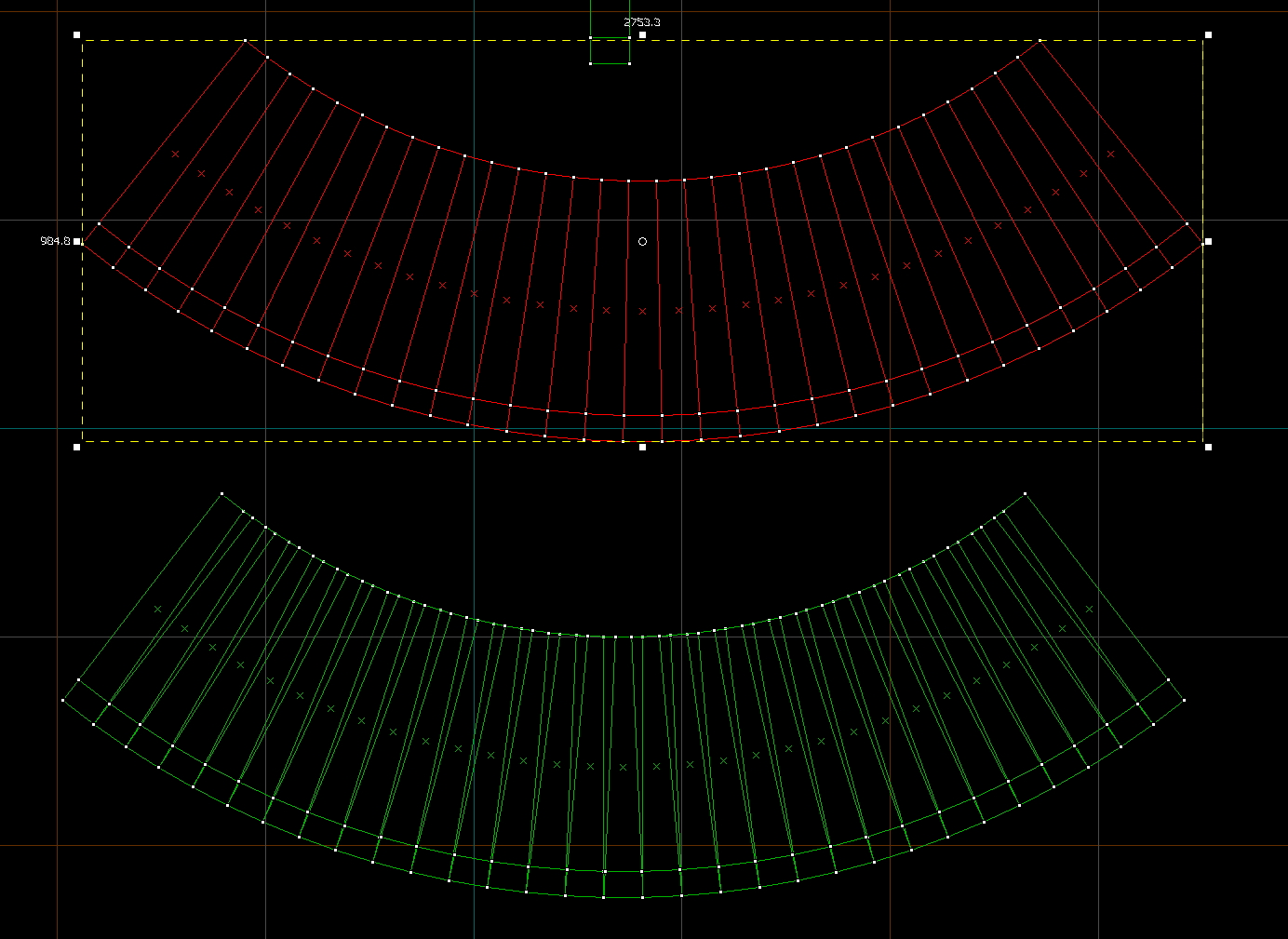Click the rightmost green brush center X
The image size is (1288, 939).
1090,610
